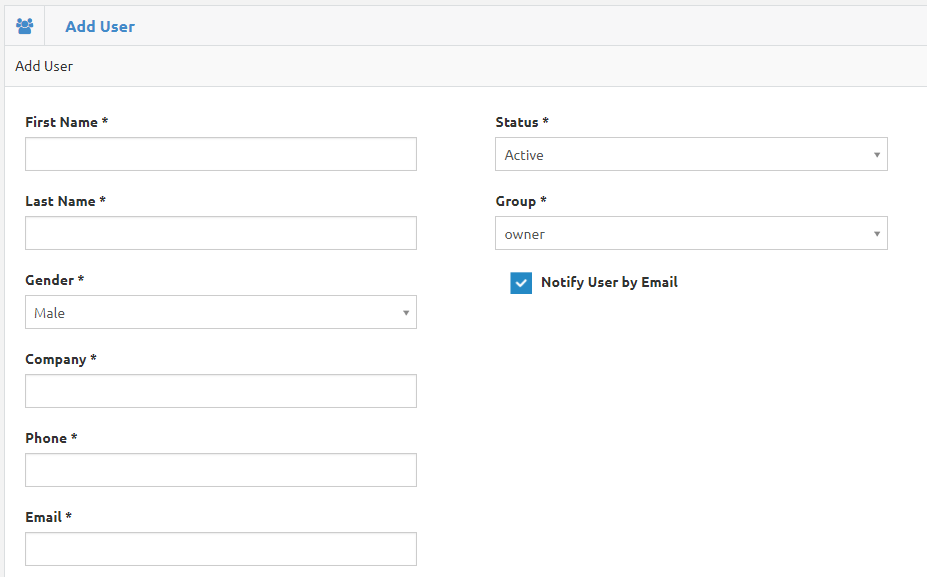Select the Company input field
927x577 pixels.
click(220, 391)
